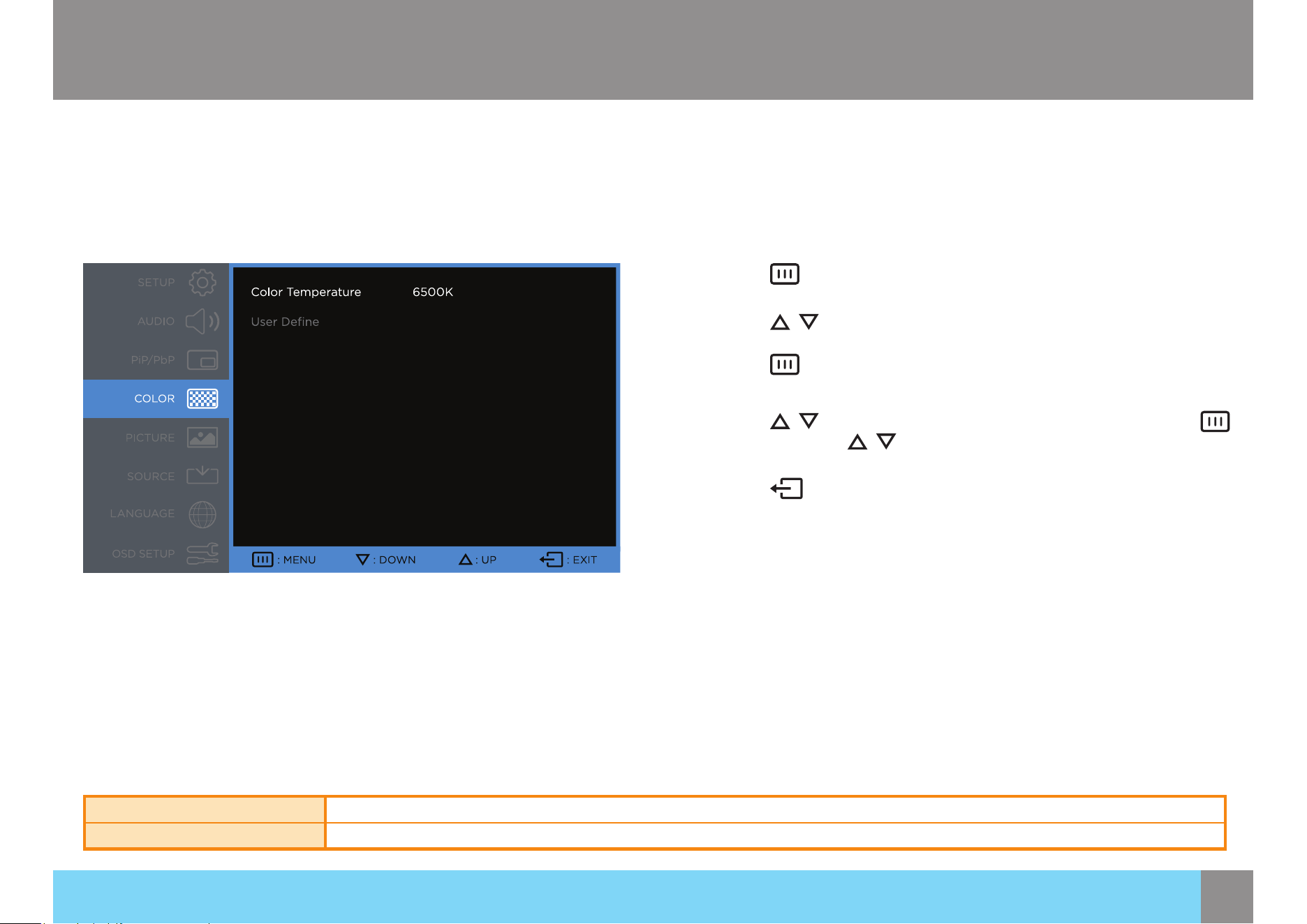Select the SETUP gear icon
This screenshot has width=1307, height=924.
[202, 282]
